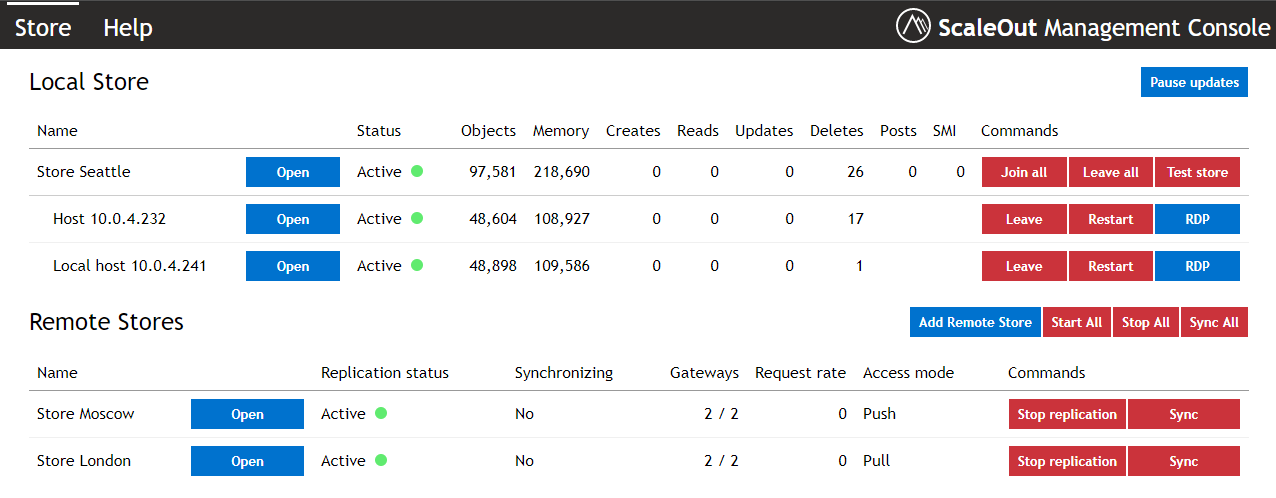
Task: Click Join all for Store Seattle
Action: 1024,172
